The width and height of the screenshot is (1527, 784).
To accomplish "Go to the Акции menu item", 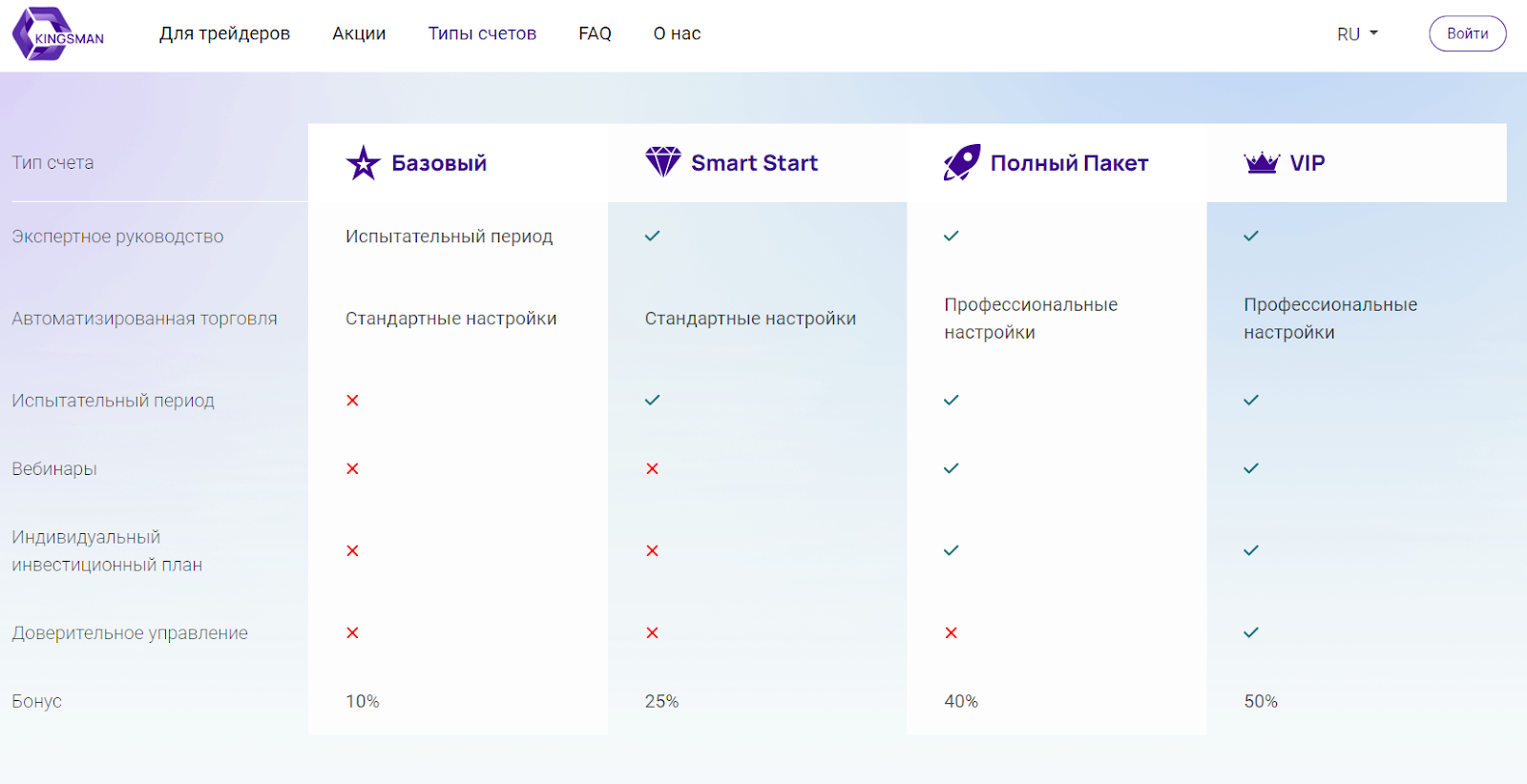I will pyautogui.click(x=359, y=33).
